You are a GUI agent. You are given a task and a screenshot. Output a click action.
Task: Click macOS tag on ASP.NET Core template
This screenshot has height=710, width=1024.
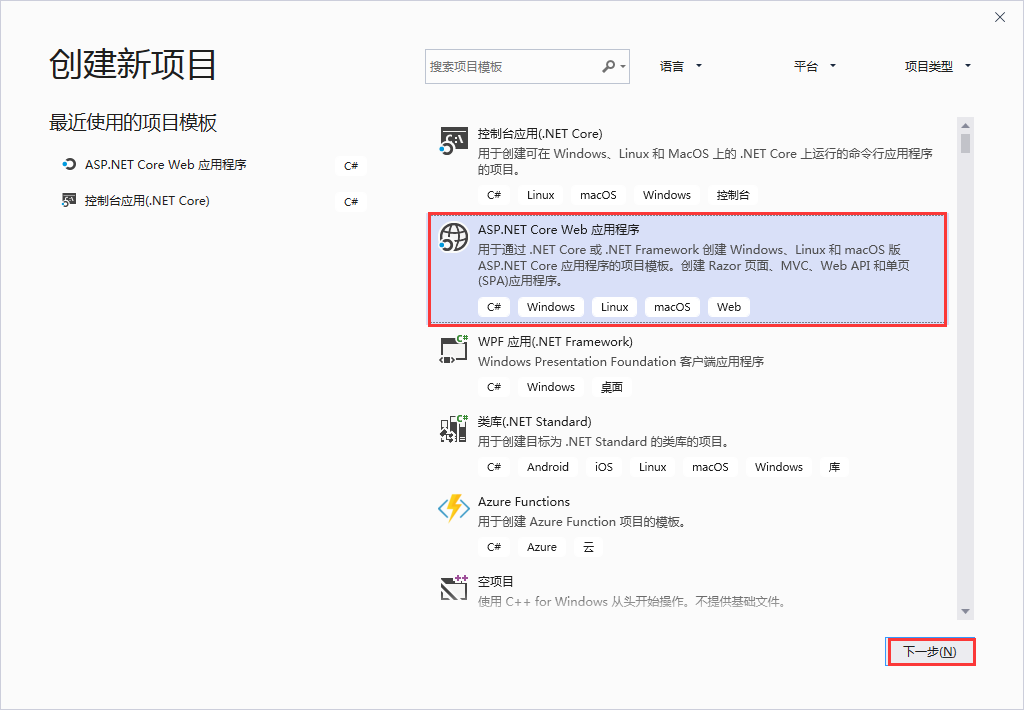coord(672,307)
